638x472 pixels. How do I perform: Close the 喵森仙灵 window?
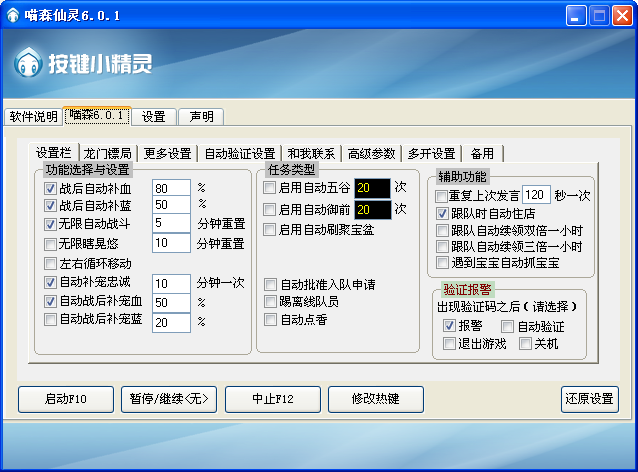coord(623,16)
